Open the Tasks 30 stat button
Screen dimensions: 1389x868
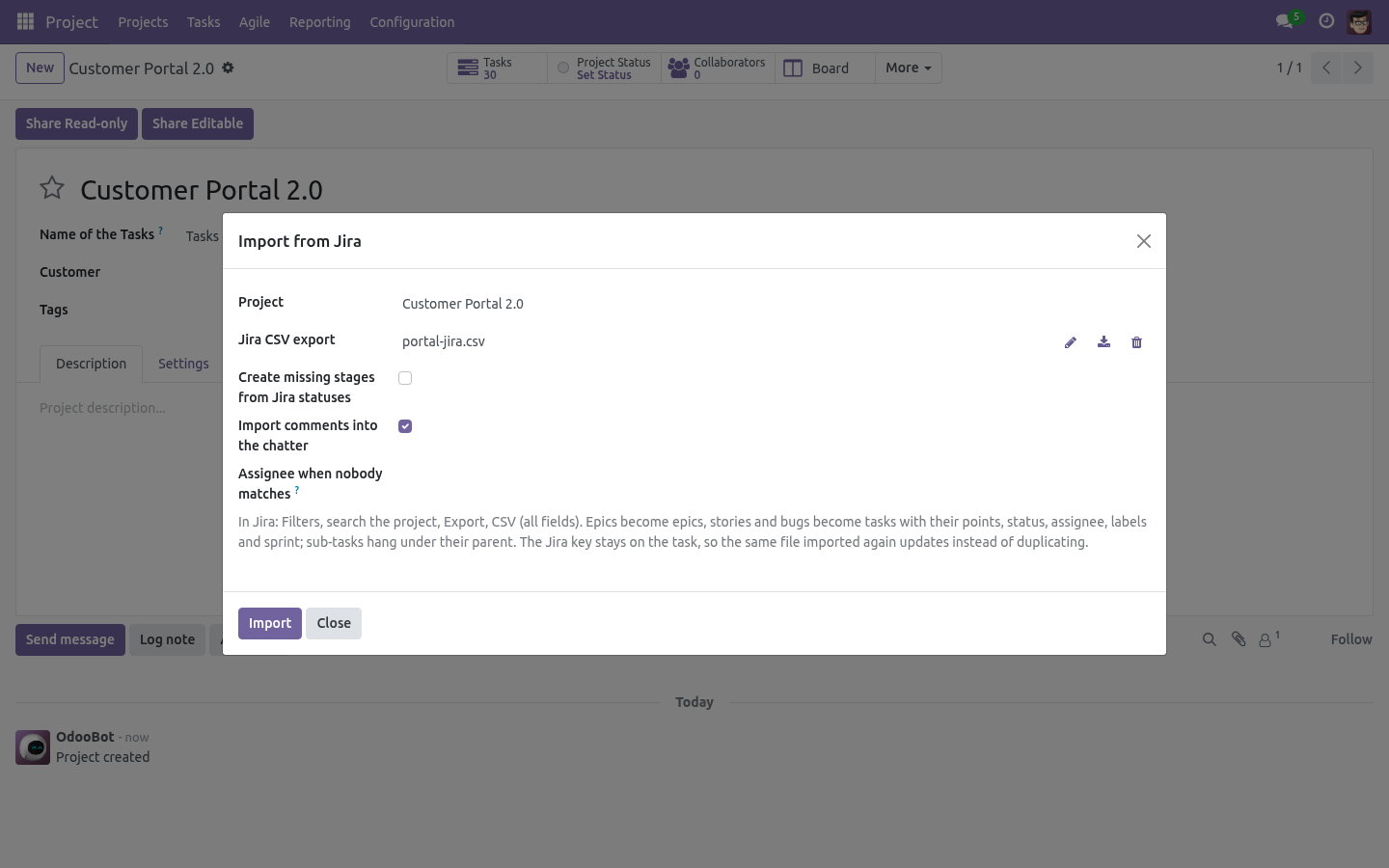tap(497, 68)
